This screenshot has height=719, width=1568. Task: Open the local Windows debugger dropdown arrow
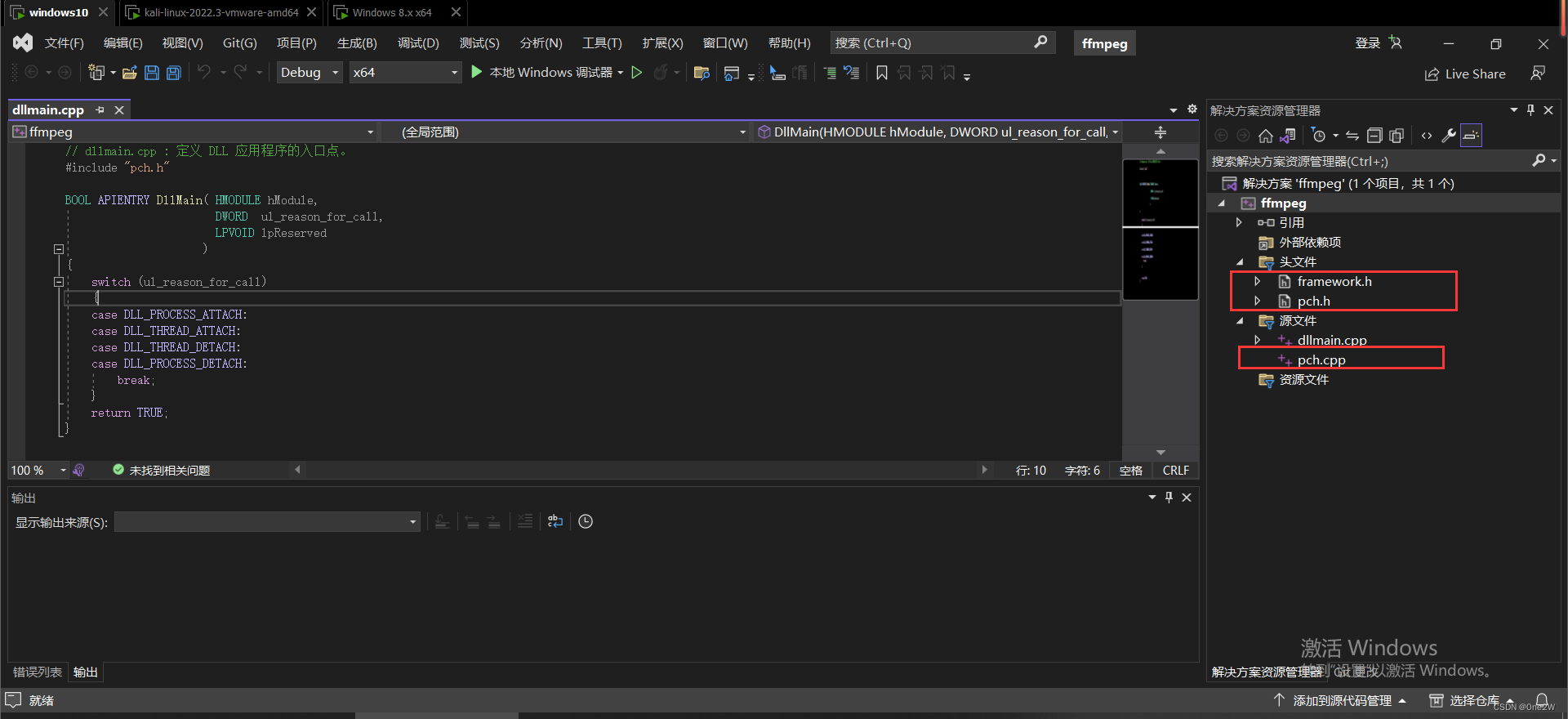(621, 73)
